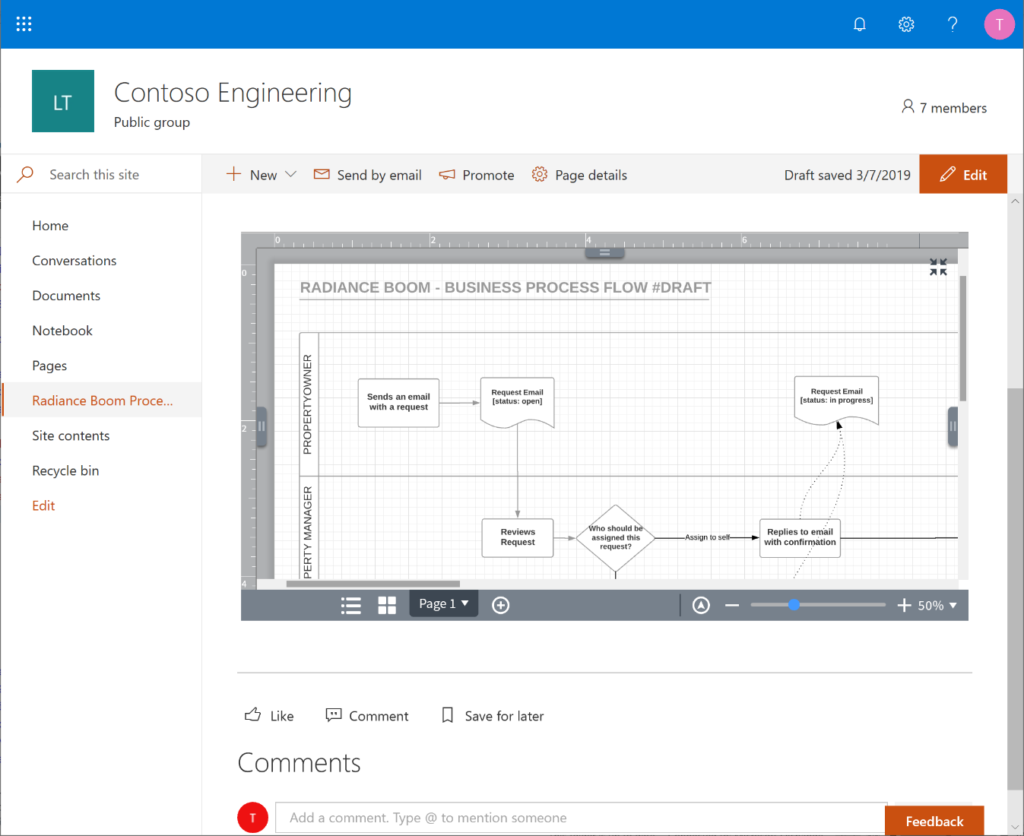
Task: Click the compass reset view icon
Action: (x=701, y=605)
